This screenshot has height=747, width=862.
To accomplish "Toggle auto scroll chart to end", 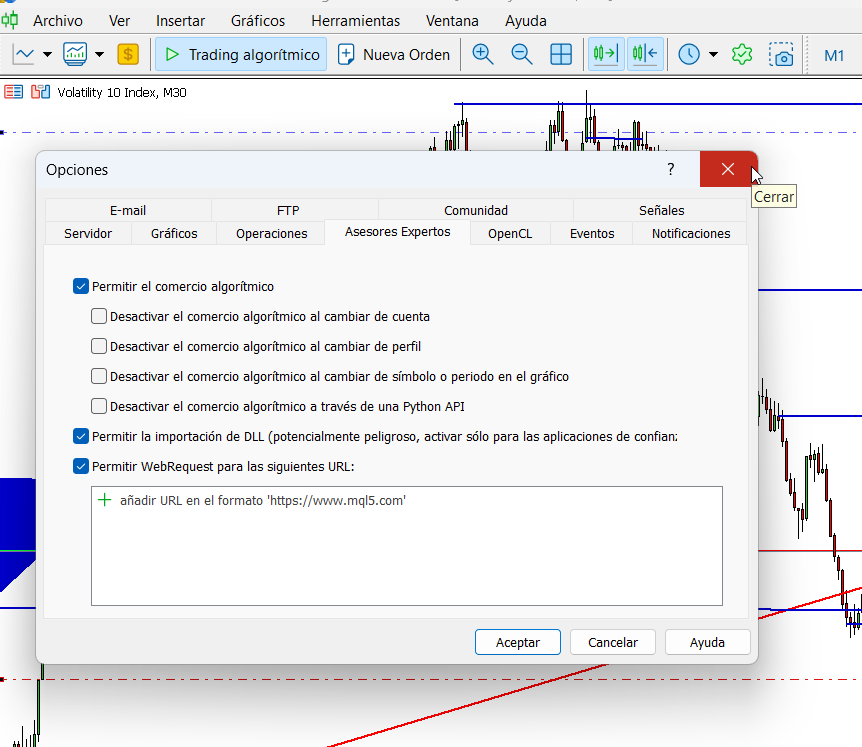I will click(x=606, y=54).
